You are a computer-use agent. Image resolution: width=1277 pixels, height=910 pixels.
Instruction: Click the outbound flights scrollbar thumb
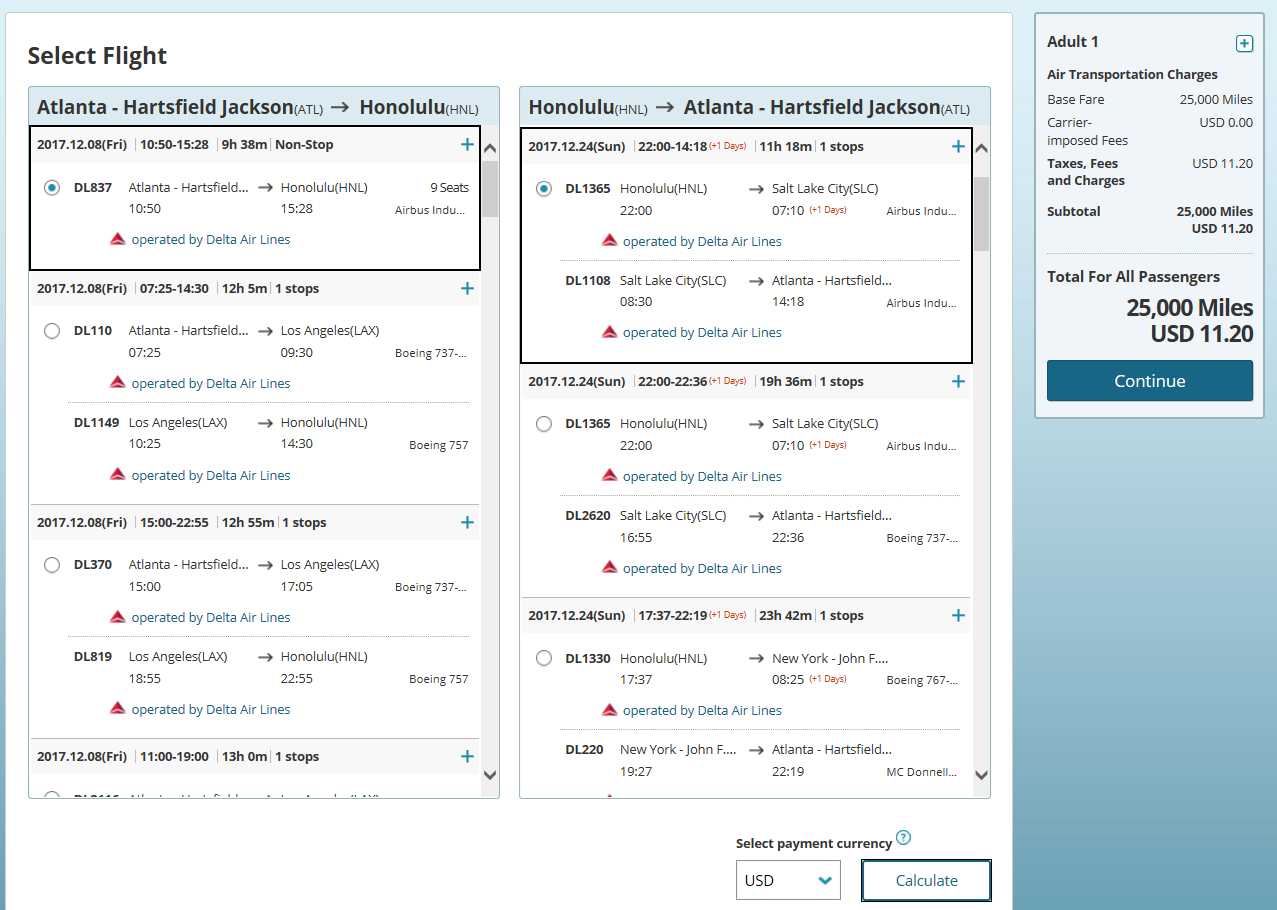(490, 188)
